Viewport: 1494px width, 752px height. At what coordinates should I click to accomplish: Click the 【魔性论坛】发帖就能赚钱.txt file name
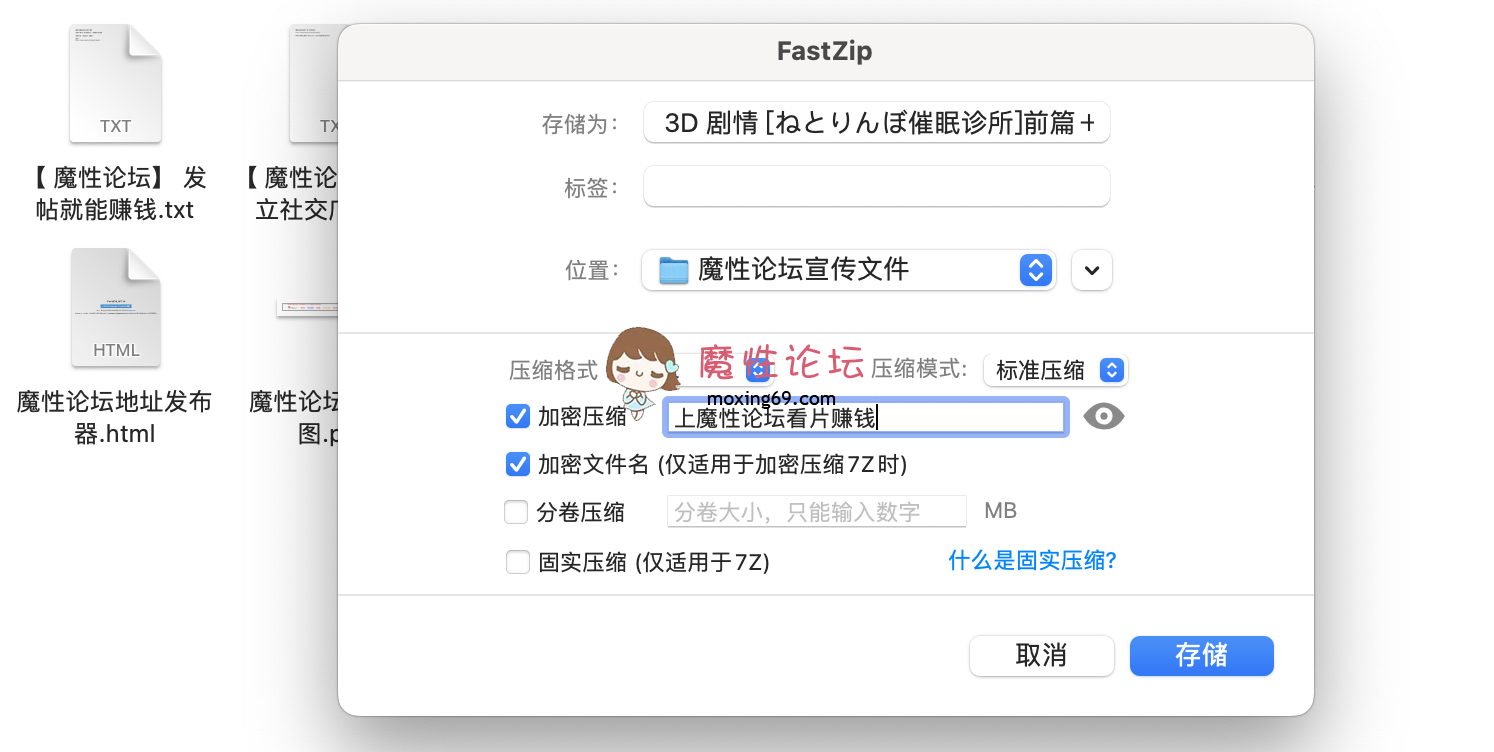(x=115, y=194)
